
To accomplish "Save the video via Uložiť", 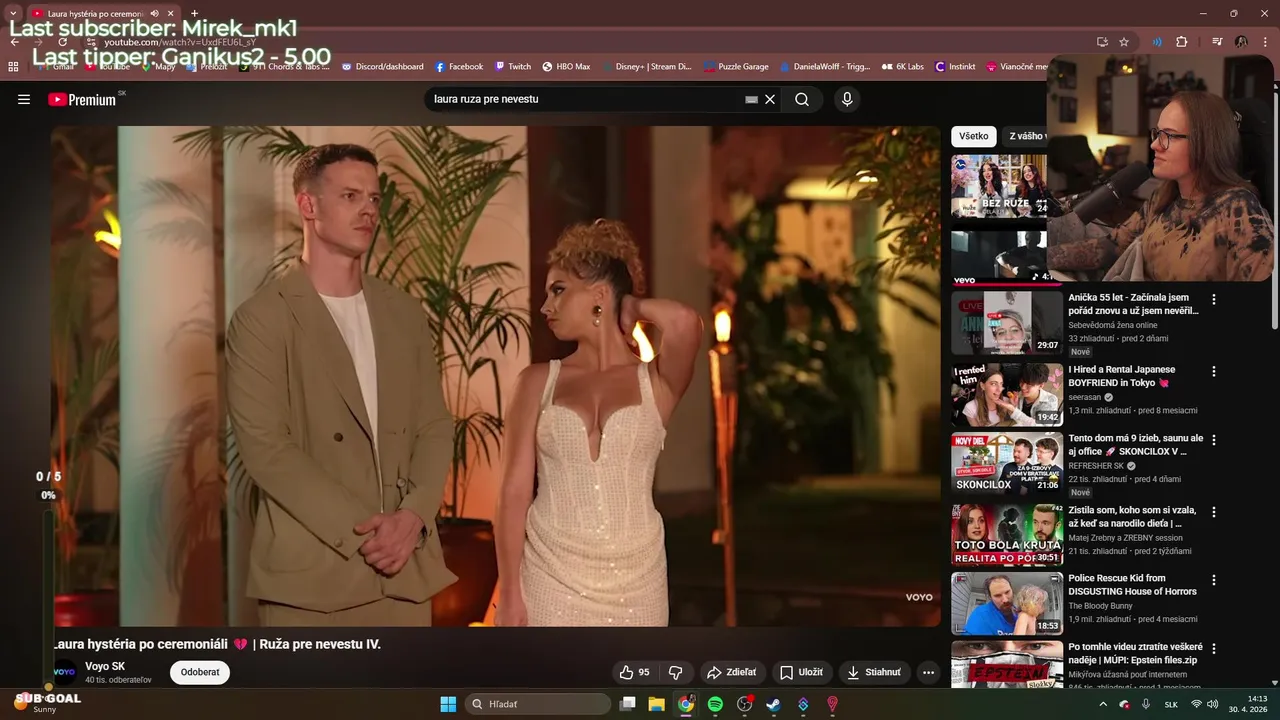I will [801, 672].
